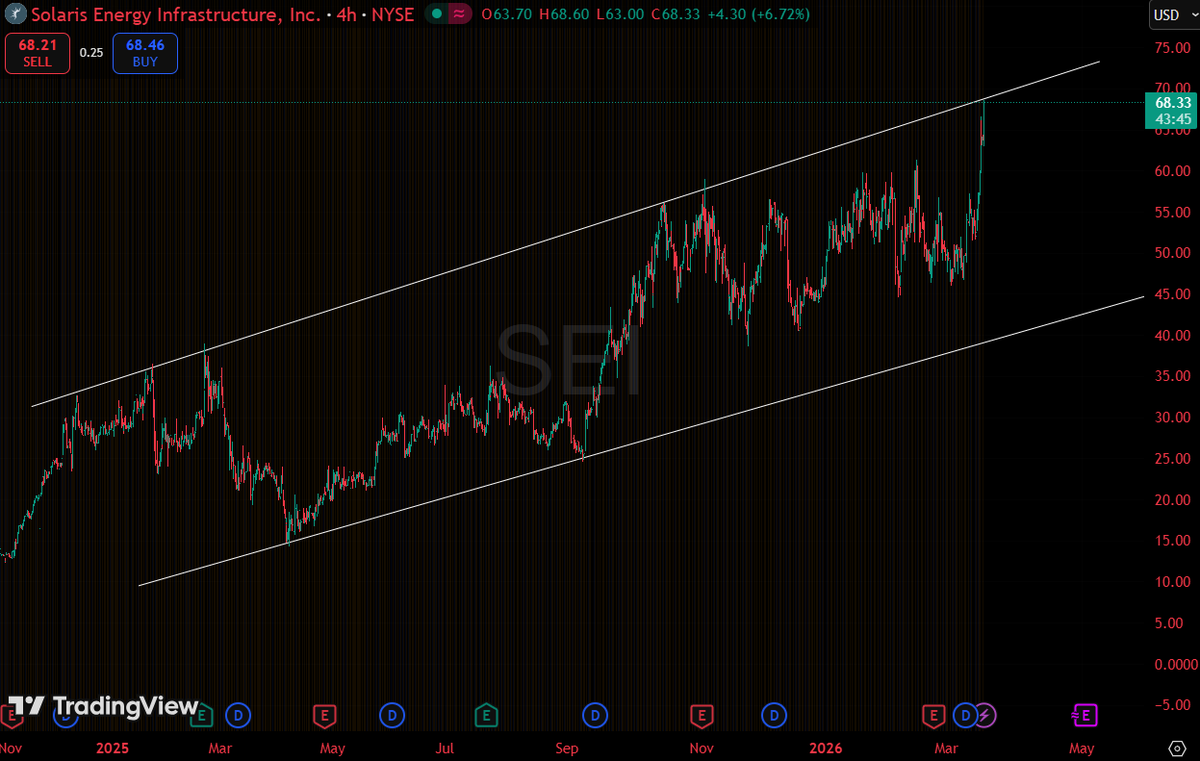
Task: Open the dividend marker after Sep 2025
Action: 595,714
